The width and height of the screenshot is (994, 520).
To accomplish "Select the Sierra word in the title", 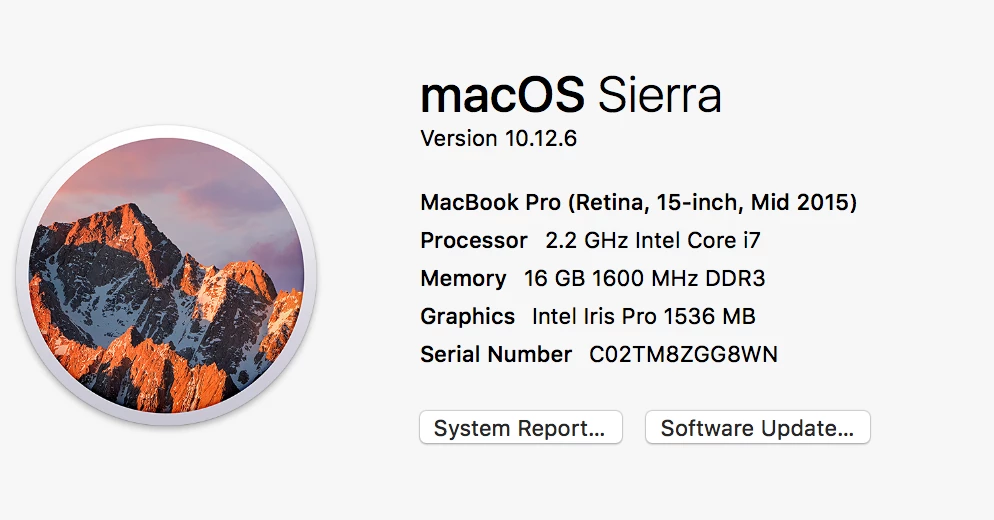I will (659, 94).
